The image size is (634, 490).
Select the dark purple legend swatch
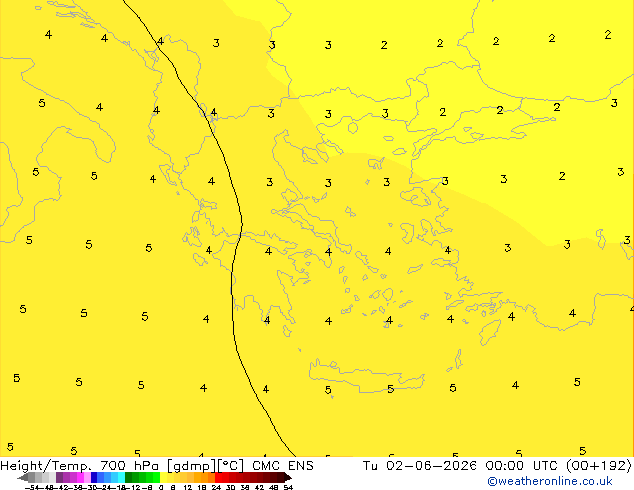[x=59, y=477]
